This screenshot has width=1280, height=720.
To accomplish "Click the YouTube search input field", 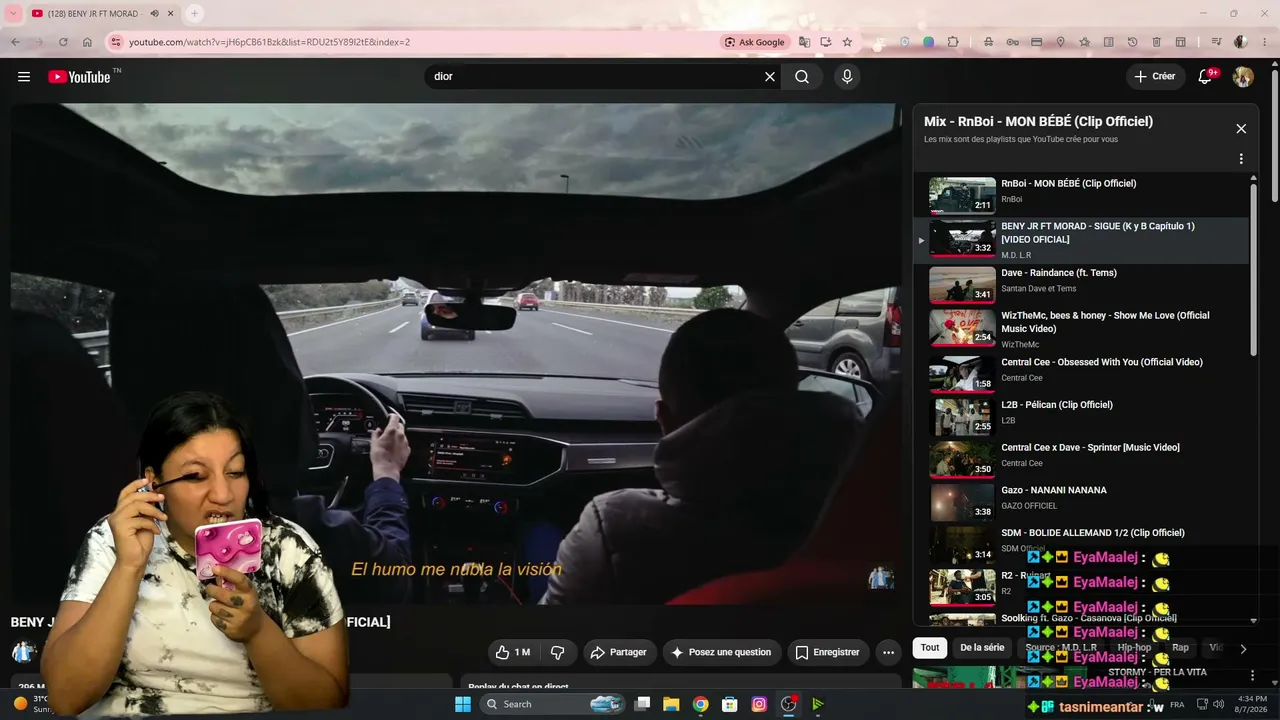I will tap(595, 77).
